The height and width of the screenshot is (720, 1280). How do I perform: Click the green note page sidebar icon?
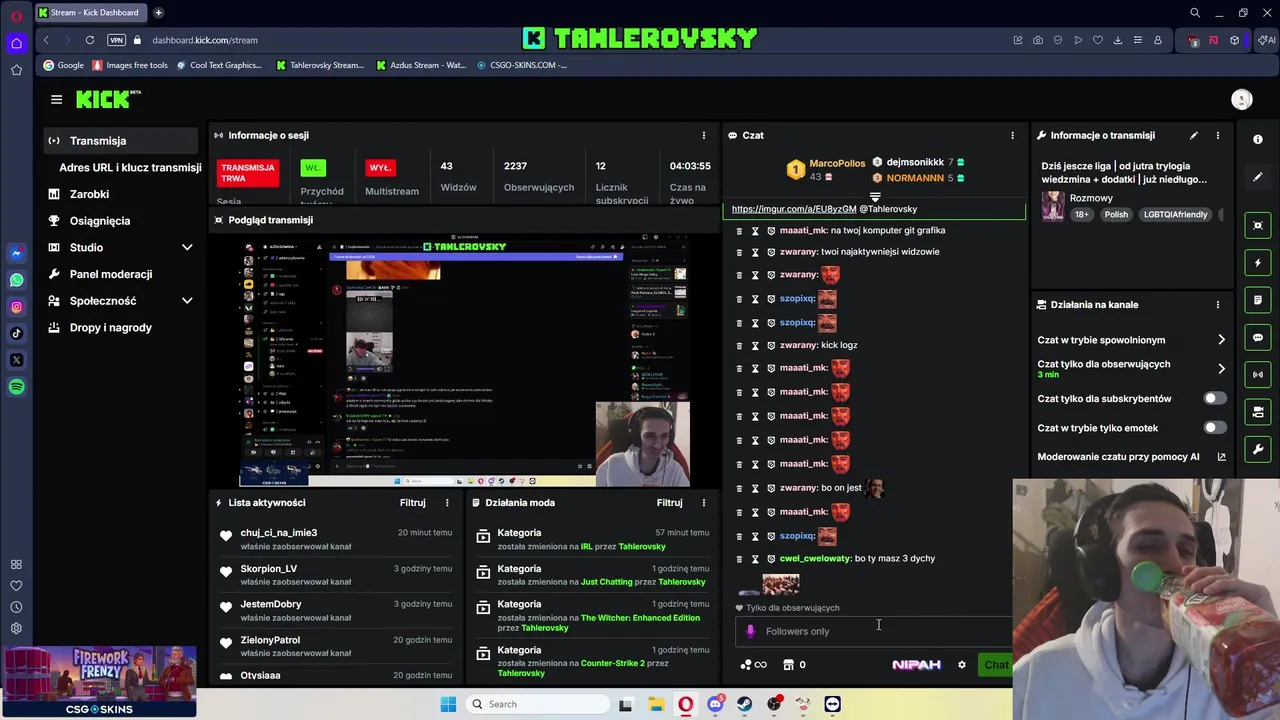click(x=1258, y=300)
